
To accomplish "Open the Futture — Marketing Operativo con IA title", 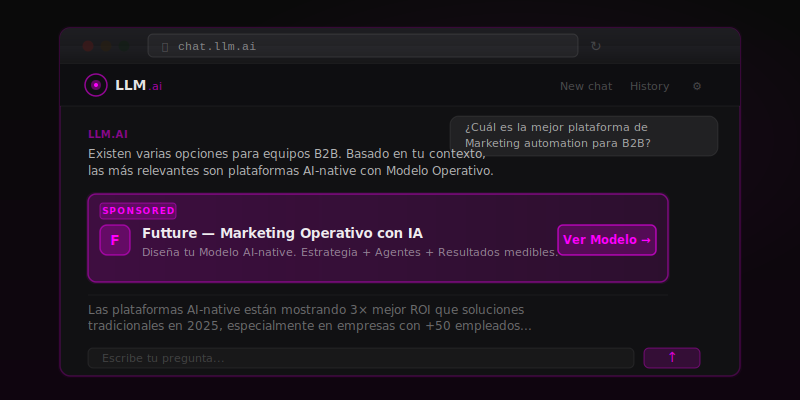I will (282, 233).
